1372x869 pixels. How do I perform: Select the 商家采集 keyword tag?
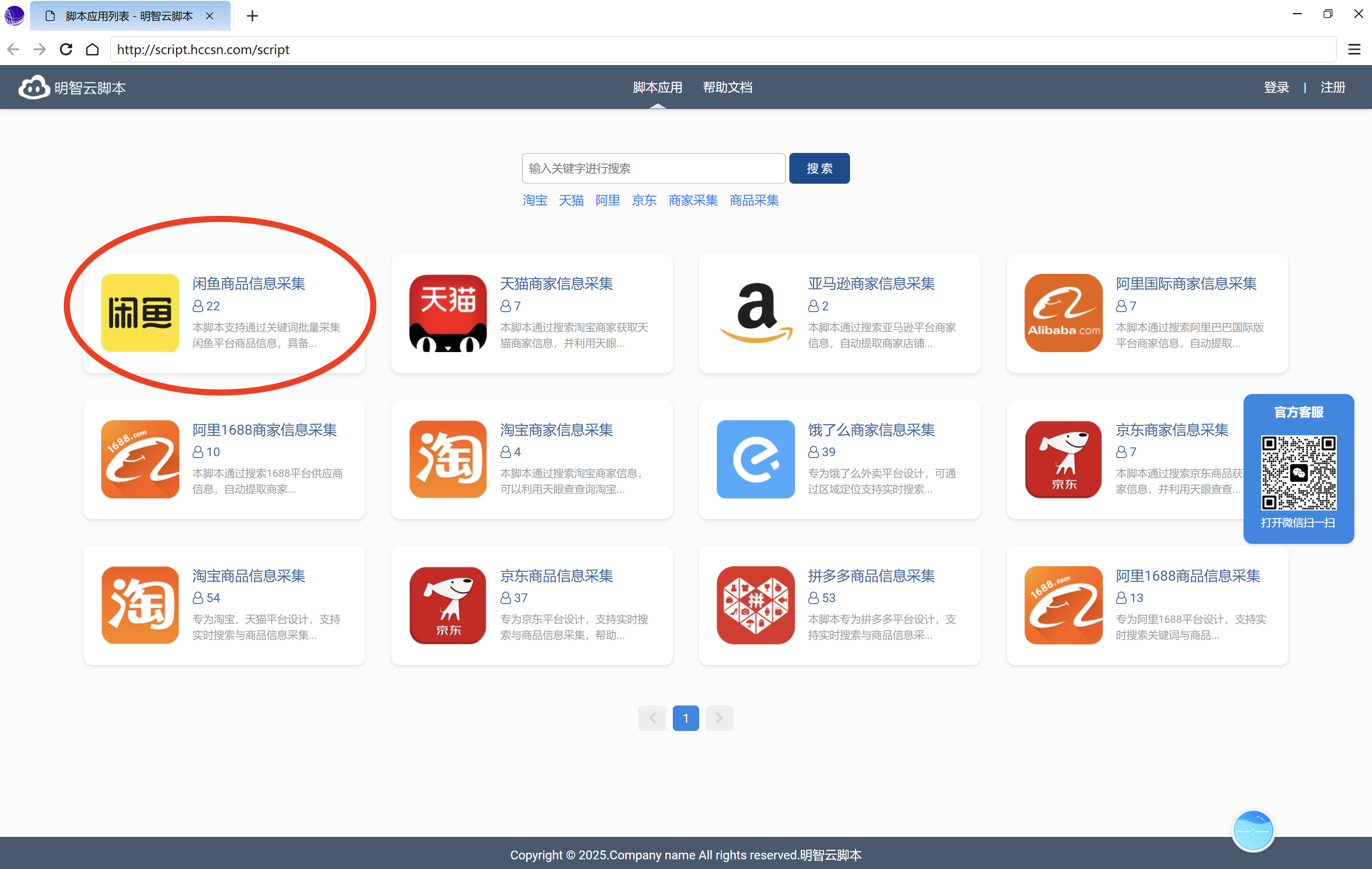(693, 200)
